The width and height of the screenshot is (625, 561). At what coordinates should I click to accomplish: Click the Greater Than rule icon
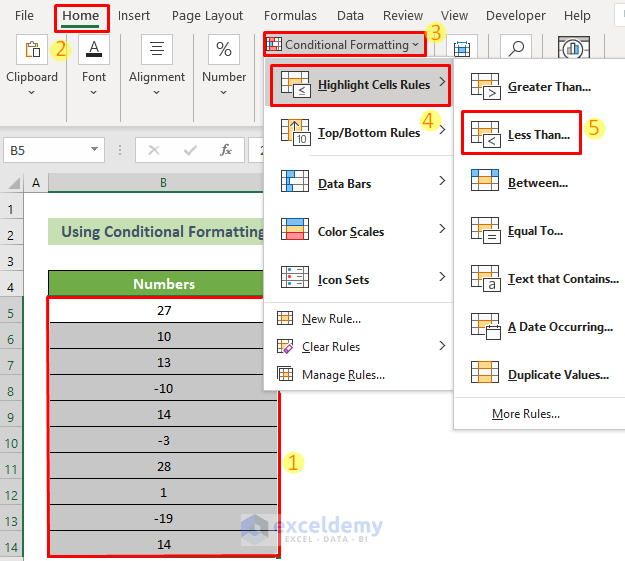(485, 86)
